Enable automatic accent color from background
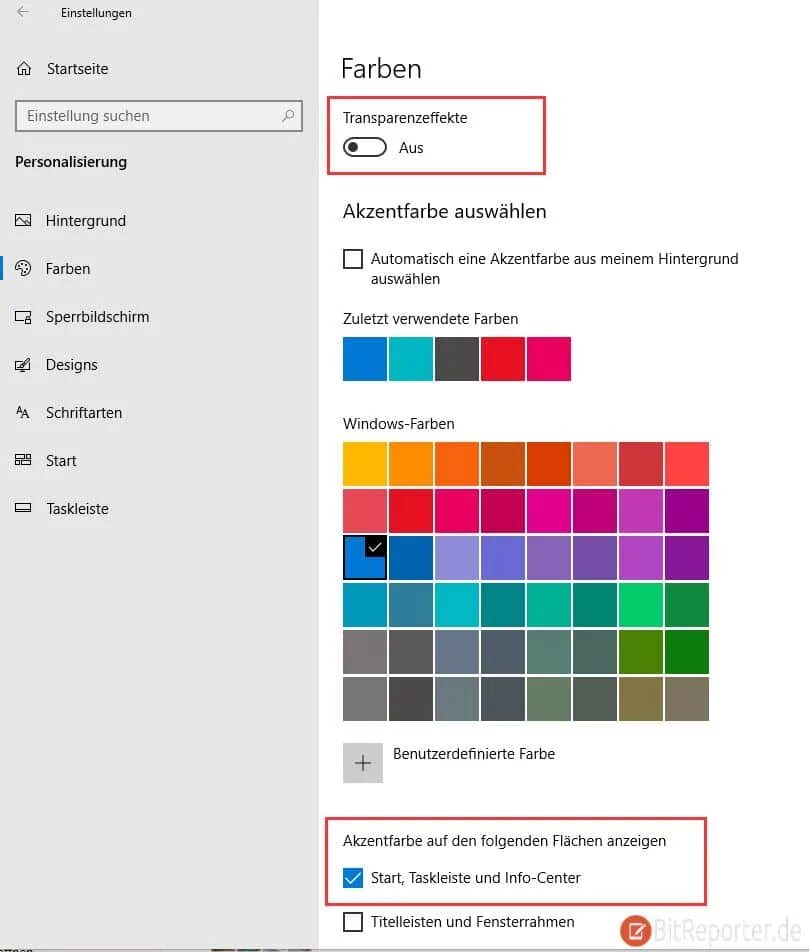 tap(353, 259)
